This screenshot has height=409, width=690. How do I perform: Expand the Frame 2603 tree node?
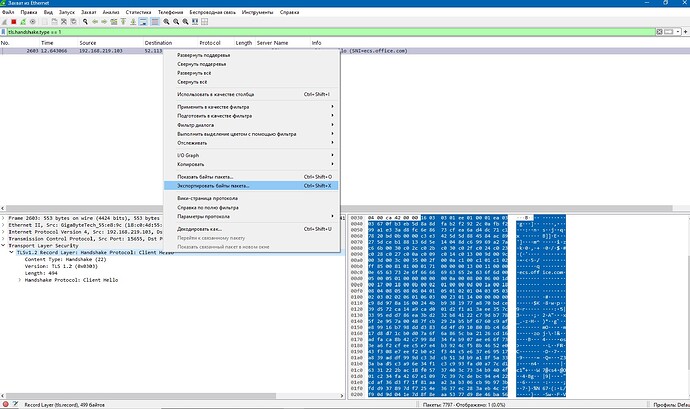[x=3, y=217]
